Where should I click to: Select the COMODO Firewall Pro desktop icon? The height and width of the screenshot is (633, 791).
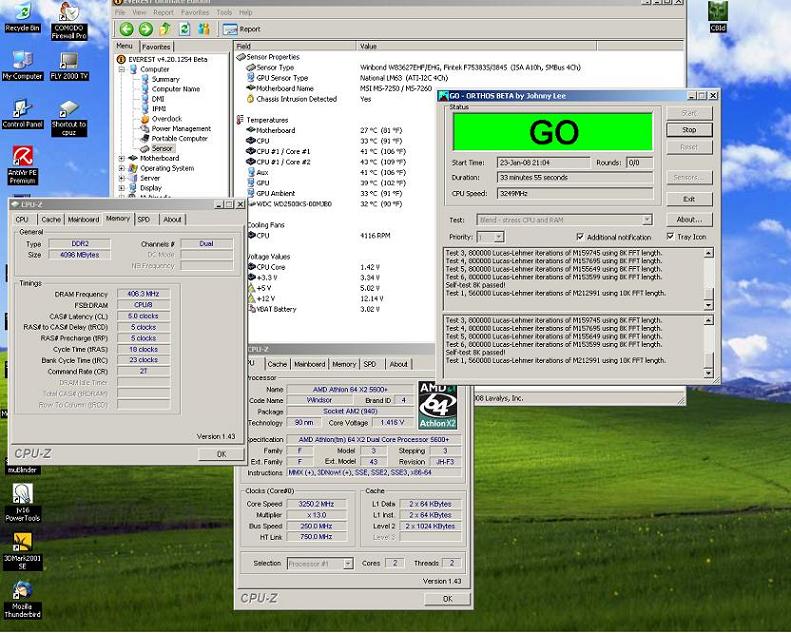click(x=69, y=21)
